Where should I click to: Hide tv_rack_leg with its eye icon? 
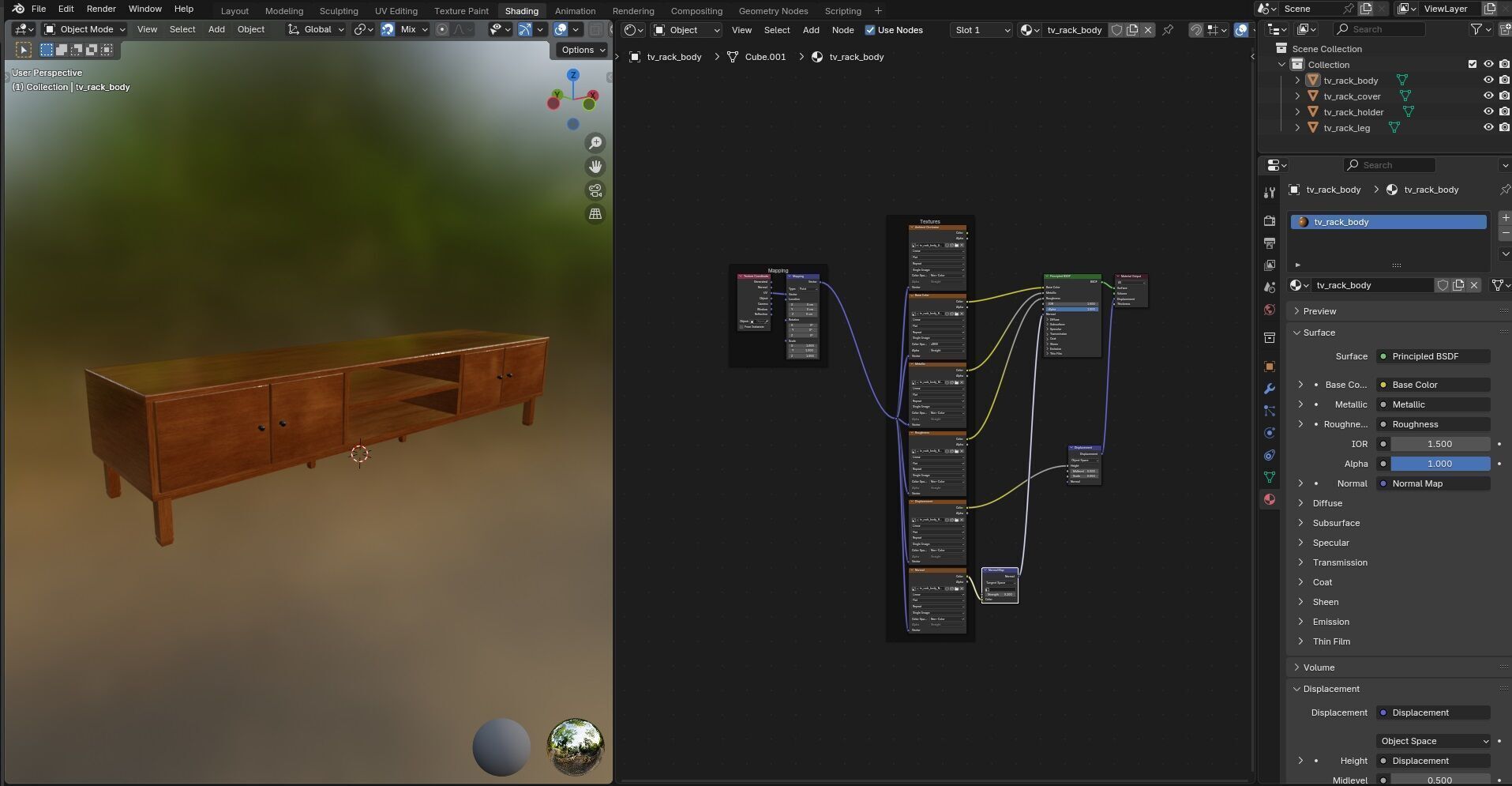(1488, 128)
